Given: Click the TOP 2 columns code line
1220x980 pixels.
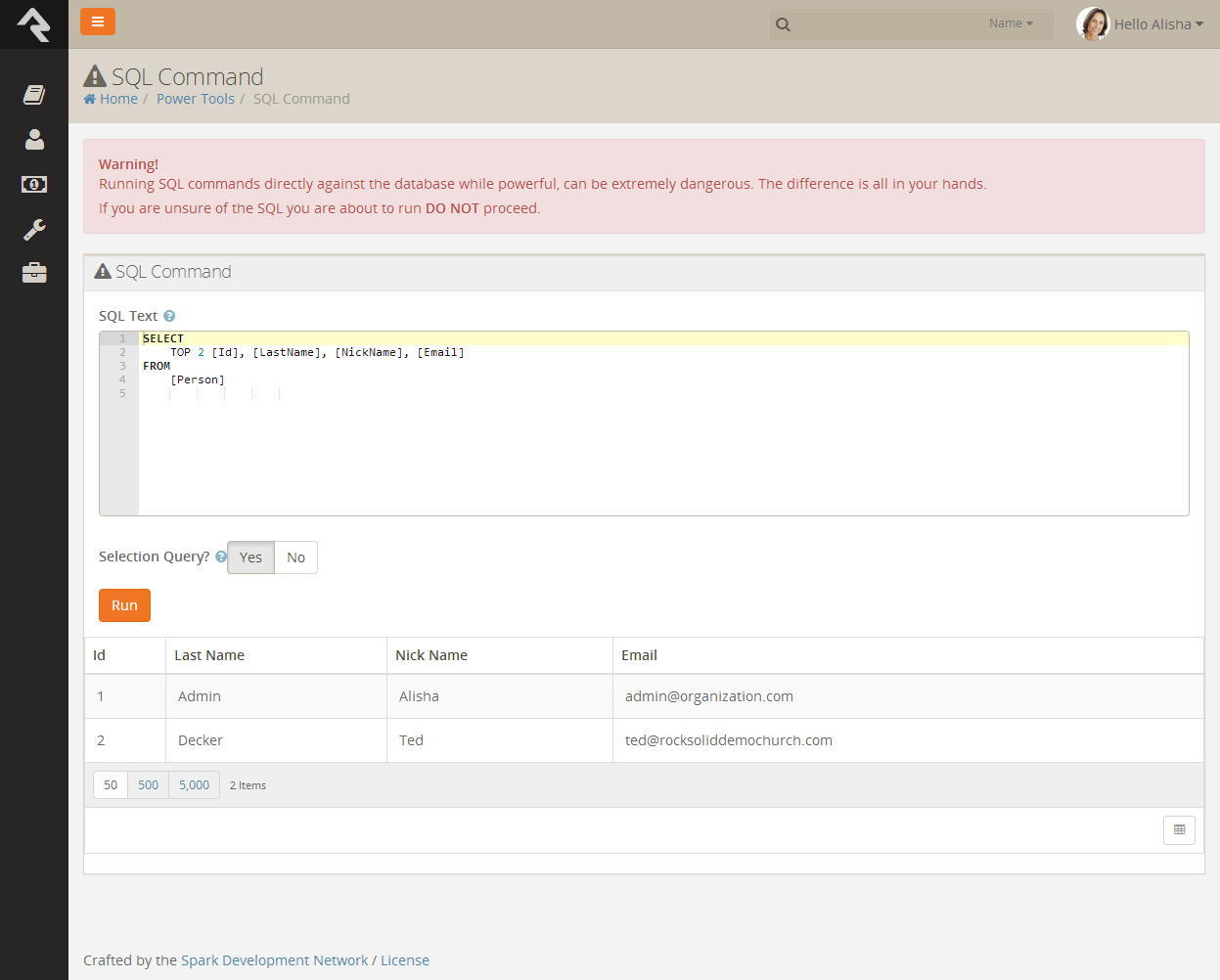Looking at the screenshot, I should (317, 352).
